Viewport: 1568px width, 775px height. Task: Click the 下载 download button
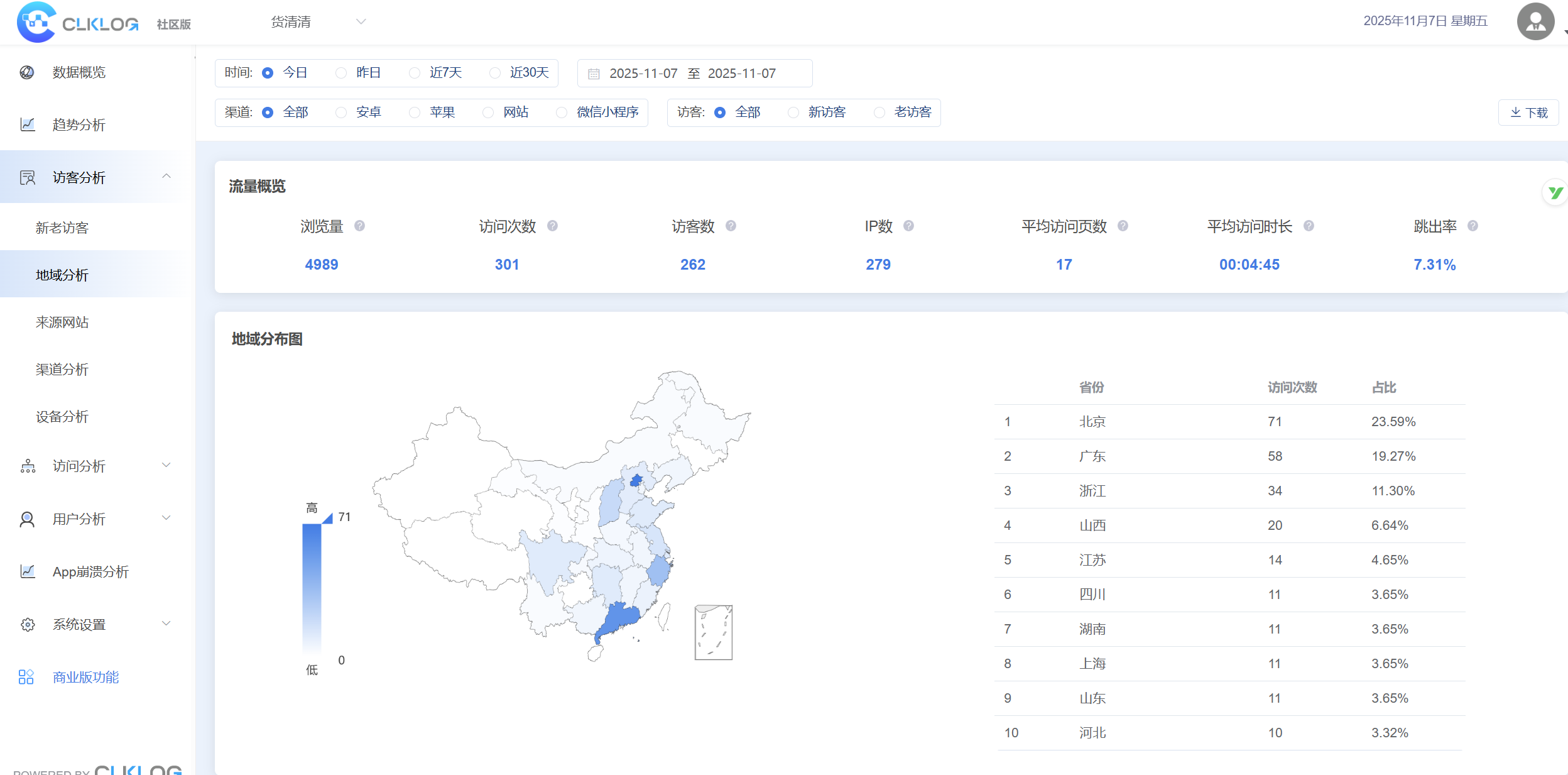(1528, 113)
